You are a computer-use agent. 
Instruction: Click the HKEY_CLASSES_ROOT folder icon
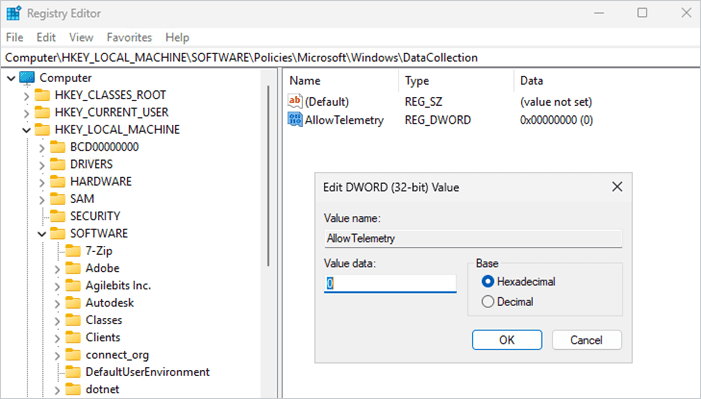42,95
